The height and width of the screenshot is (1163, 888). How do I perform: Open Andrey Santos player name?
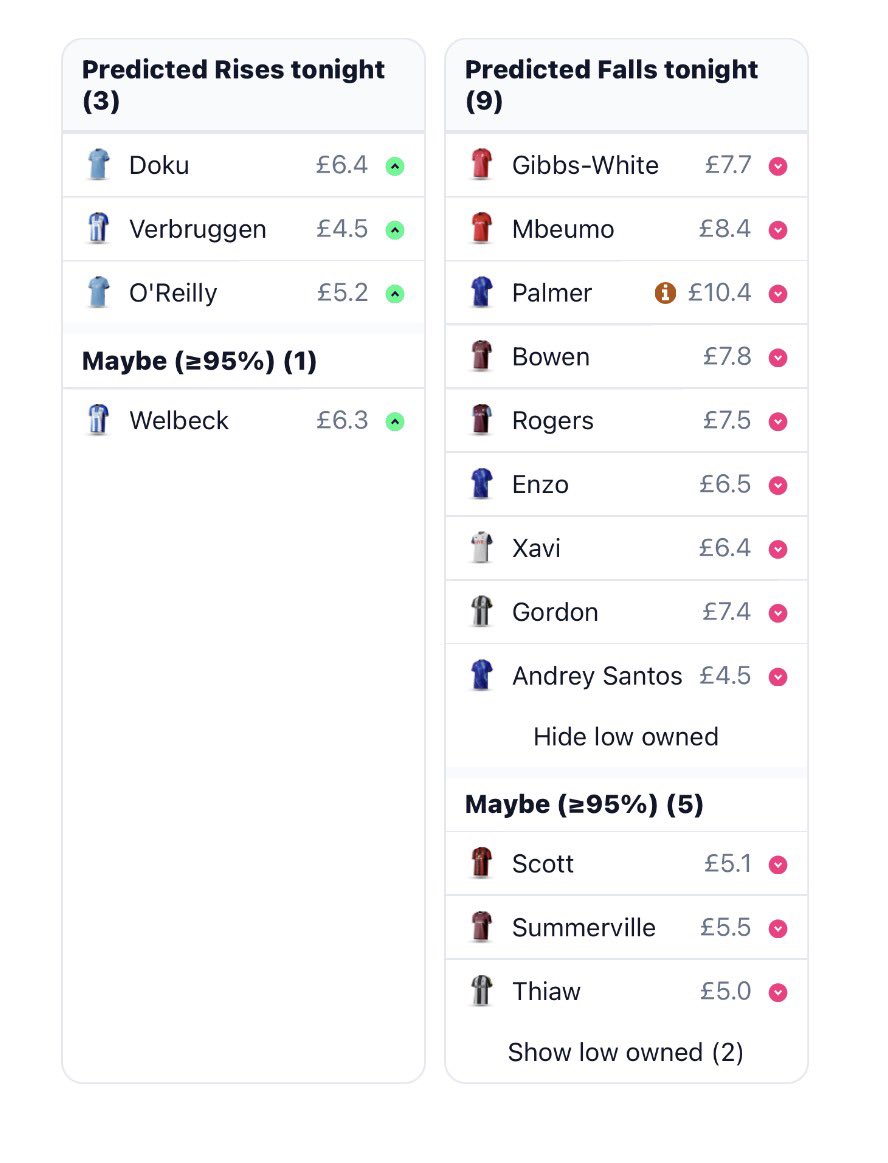597,676
